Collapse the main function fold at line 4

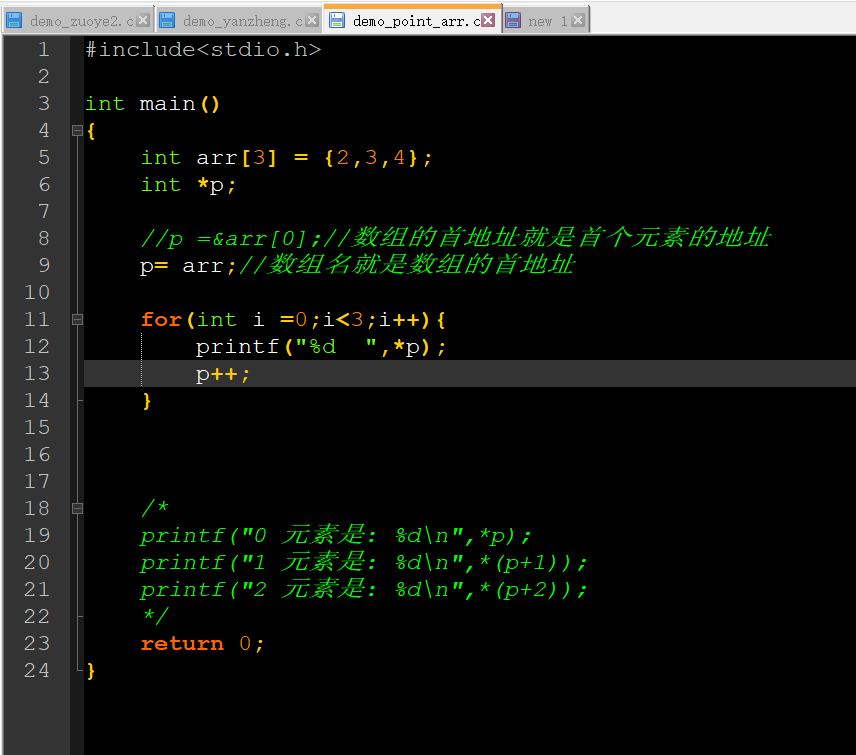[x=78, y=130]
